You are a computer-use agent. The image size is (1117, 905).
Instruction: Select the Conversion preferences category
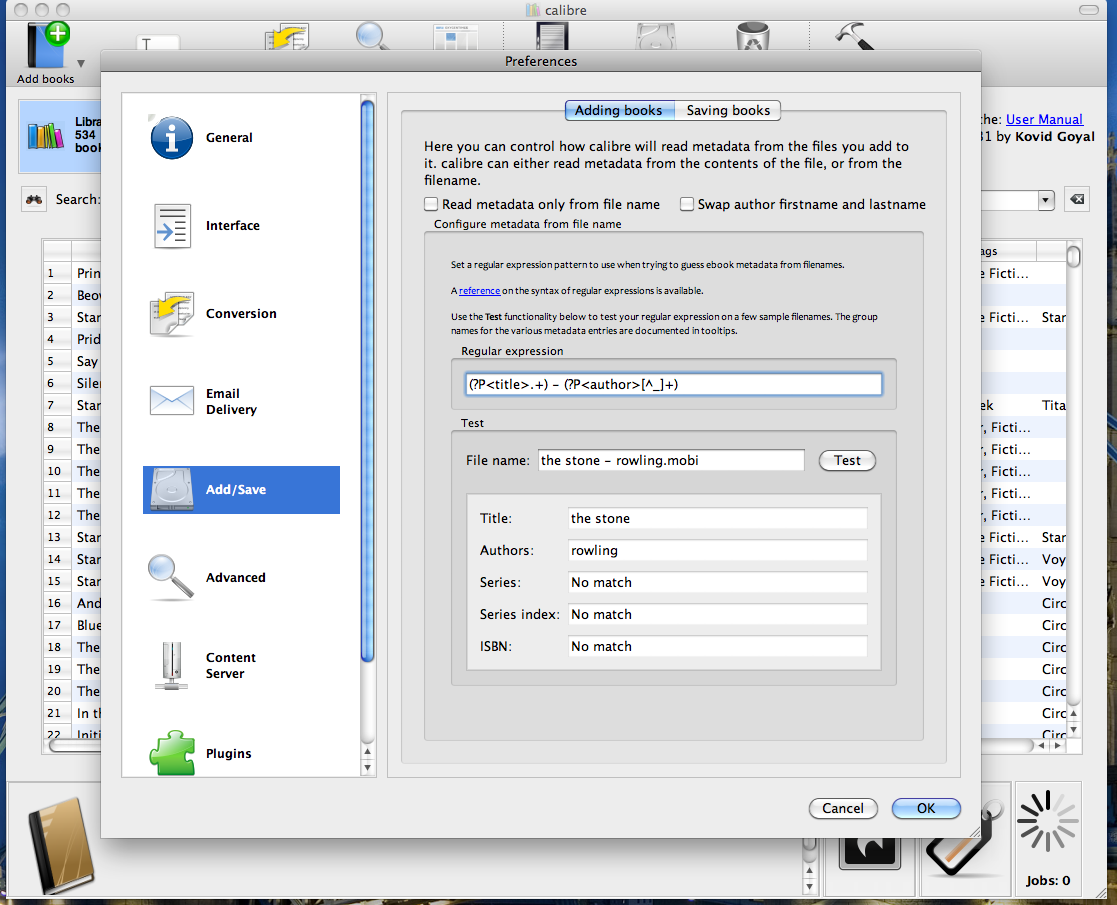241,314
